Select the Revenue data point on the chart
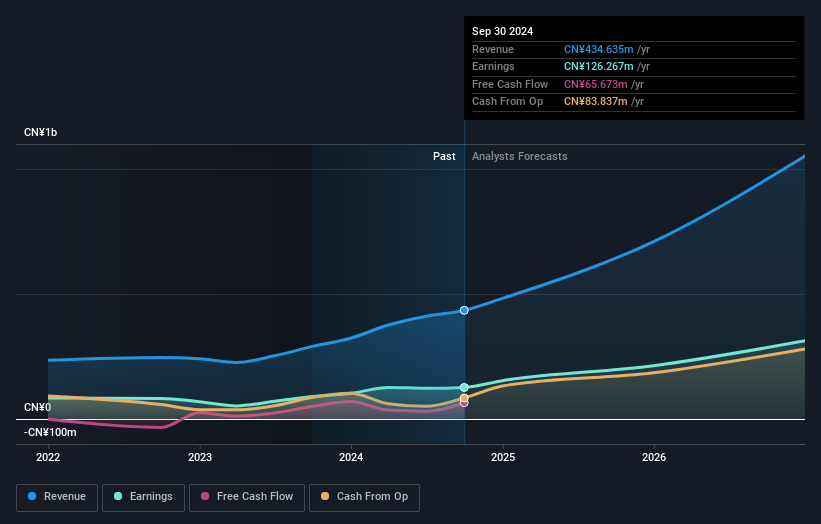This screenshot has width=821, height=524. click(464, 310)
